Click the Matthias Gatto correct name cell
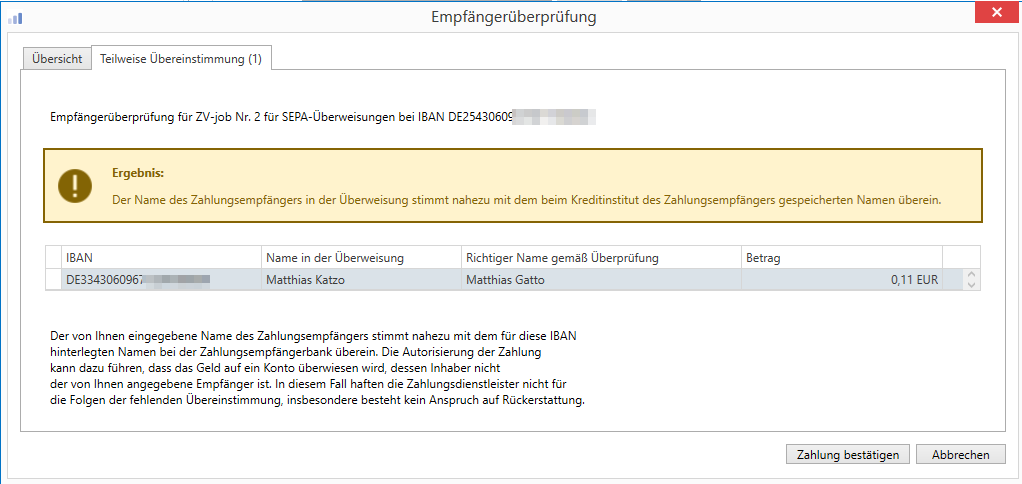1022x484 pixels. (x=600, y=280)
